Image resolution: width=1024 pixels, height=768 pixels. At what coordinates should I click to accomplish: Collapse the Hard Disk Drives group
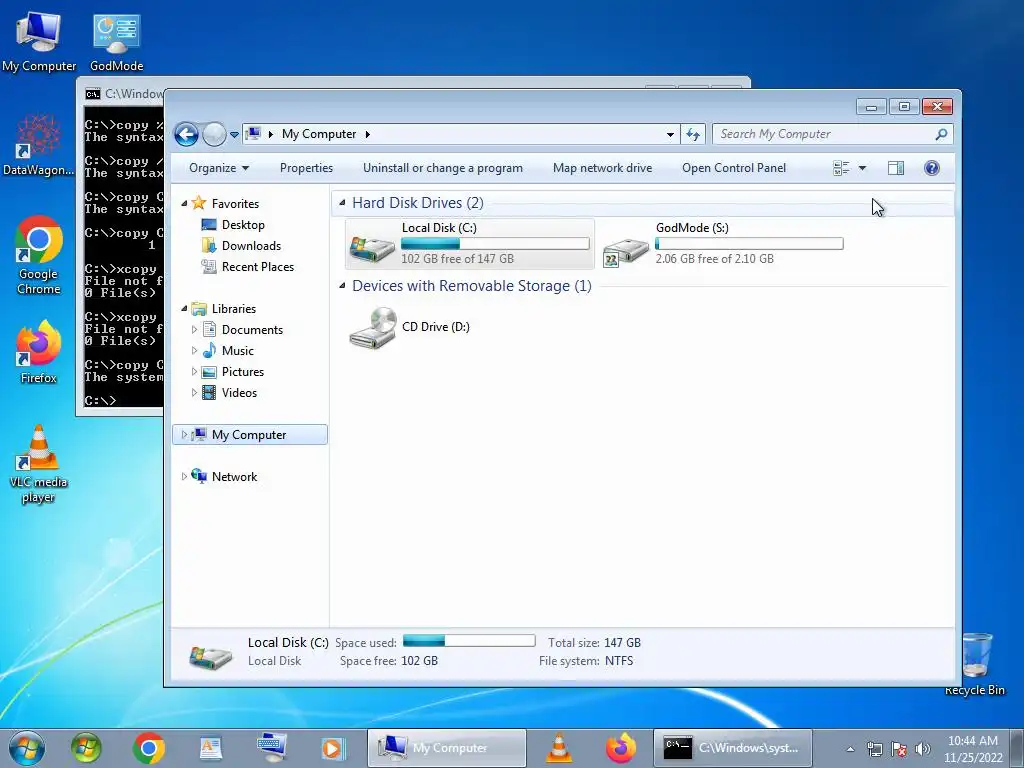tap(342, 203)
